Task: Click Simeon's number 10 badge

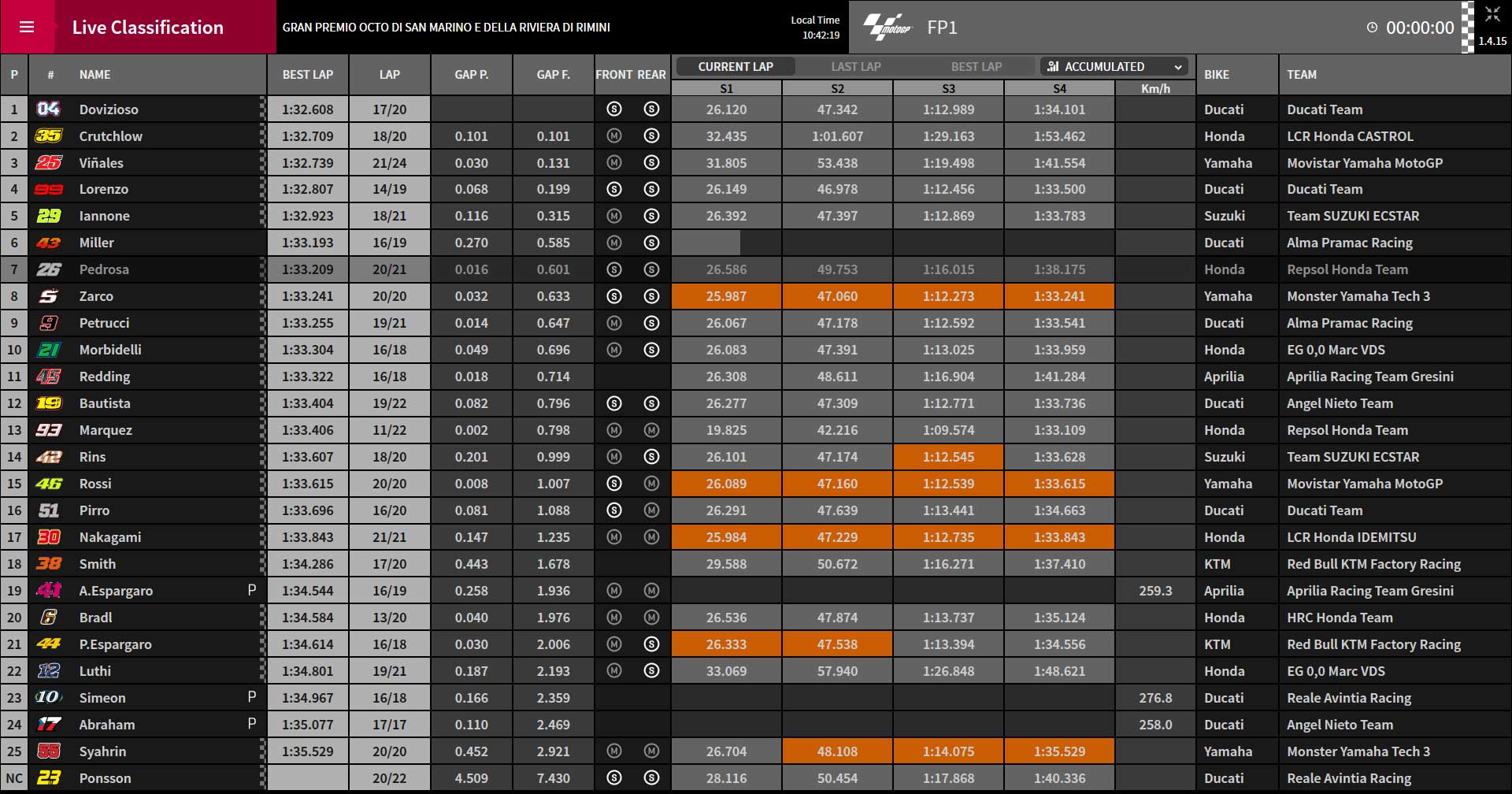Action: (48, 698)
